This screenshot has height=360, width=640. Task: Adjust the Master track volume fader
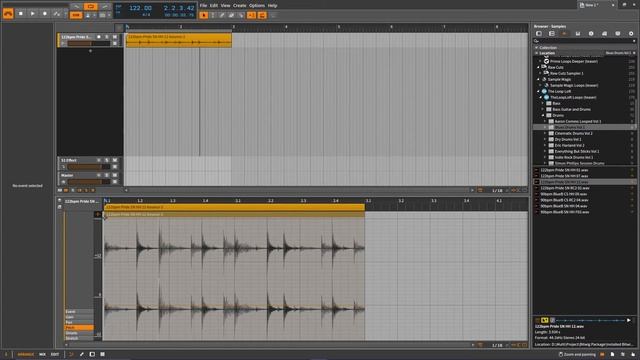click(x=89, y=182)
